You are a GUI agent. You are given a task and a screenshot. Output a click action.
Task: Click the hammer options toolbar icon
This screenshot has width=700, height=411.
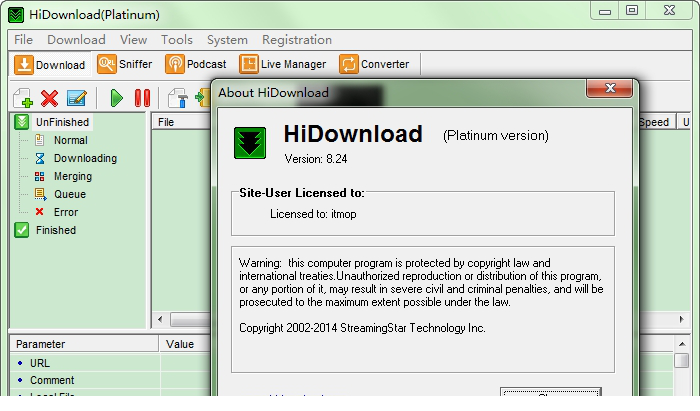pyautogui.click(x=178, y=98)
